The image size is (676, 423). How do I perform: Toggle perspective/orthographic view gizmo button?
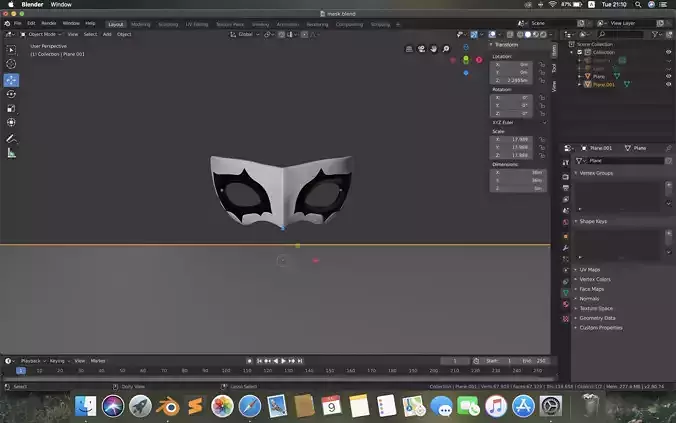409,49
